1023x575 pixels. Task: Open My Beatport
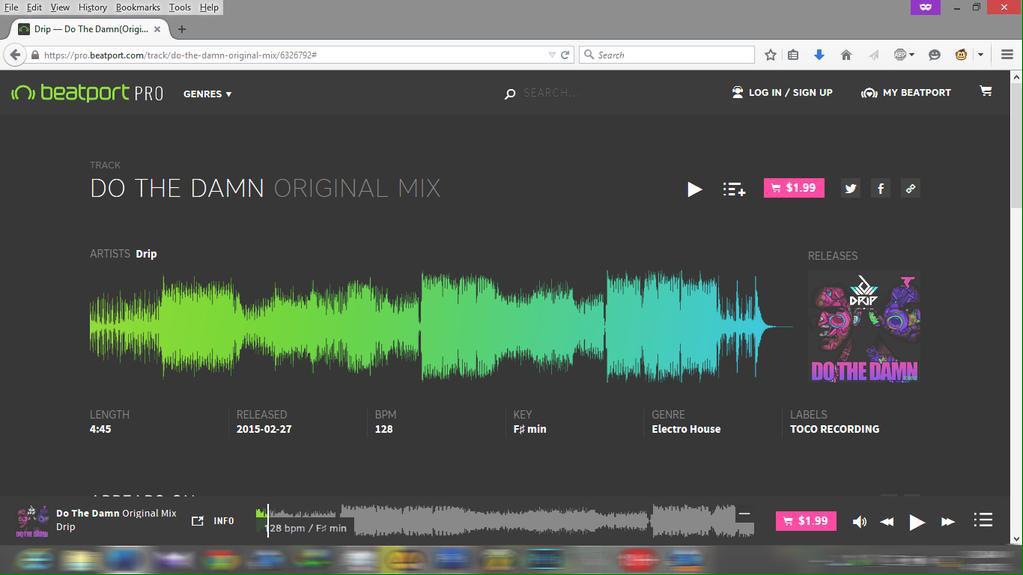pyautogui.click(x=906, y=93)
